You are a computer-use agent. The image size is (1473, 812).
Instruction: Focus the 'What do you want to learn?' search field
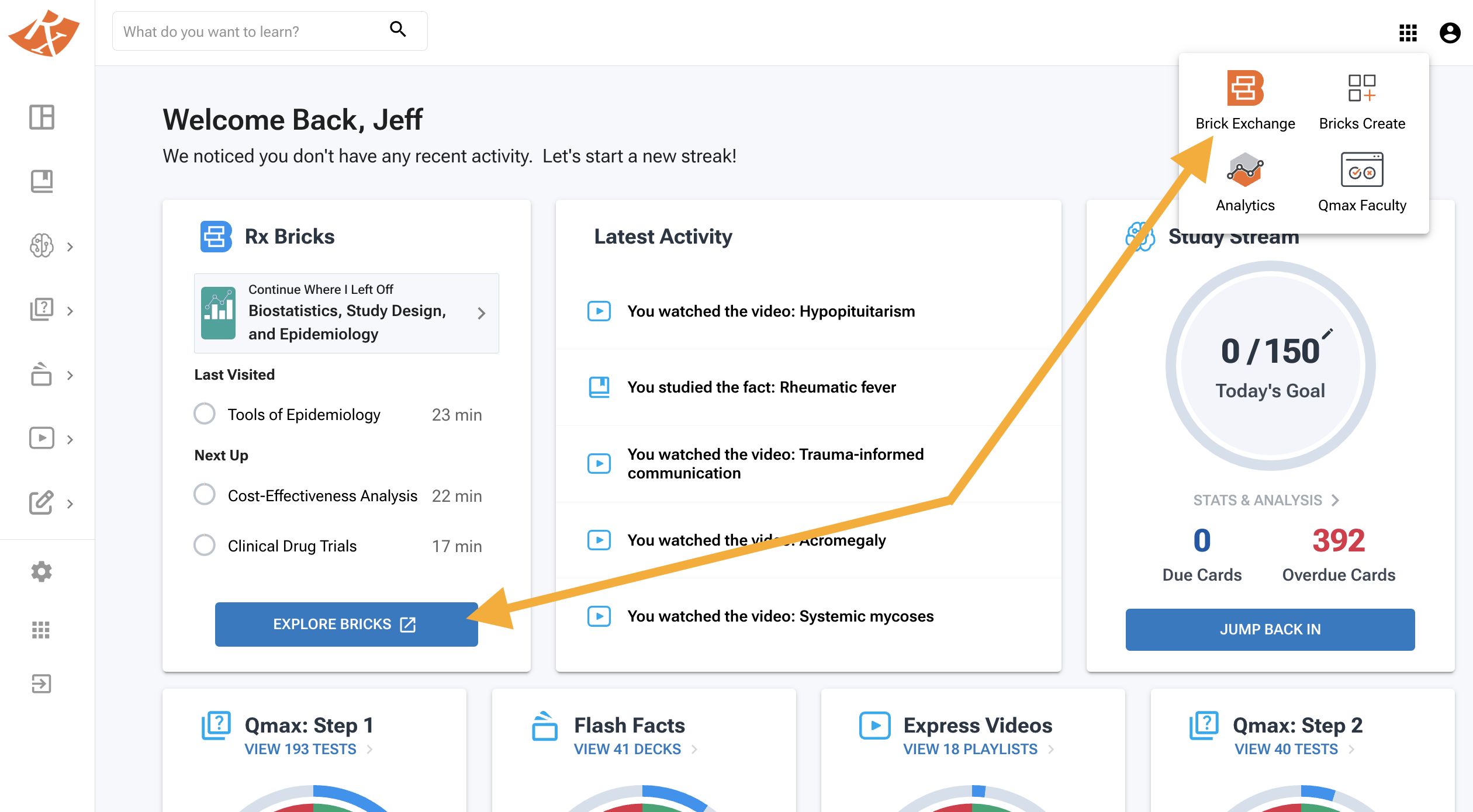click(269, 31)
